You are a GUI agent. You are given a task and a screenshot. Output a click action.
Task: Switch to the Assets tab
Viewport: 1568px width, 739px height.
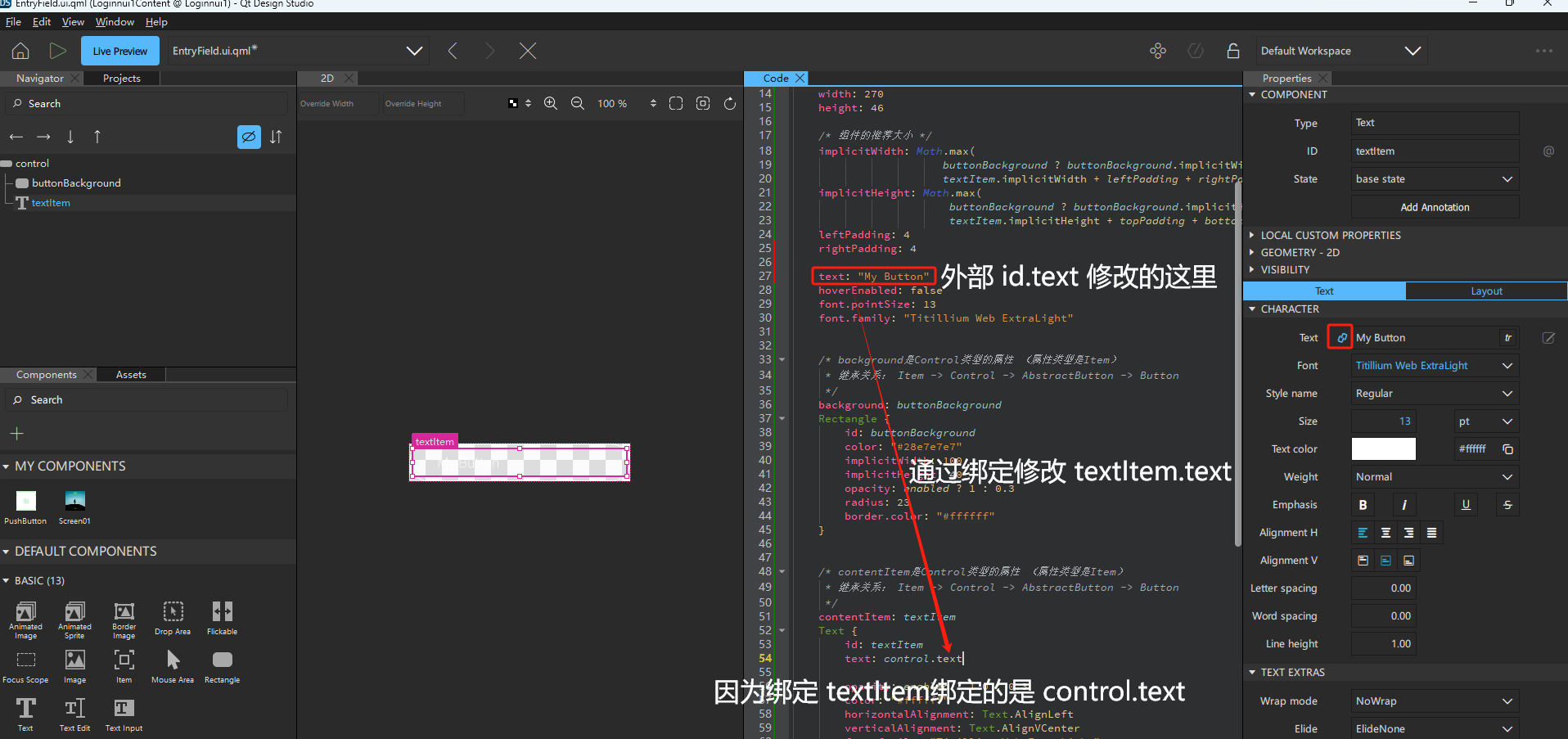click(131, 375)
